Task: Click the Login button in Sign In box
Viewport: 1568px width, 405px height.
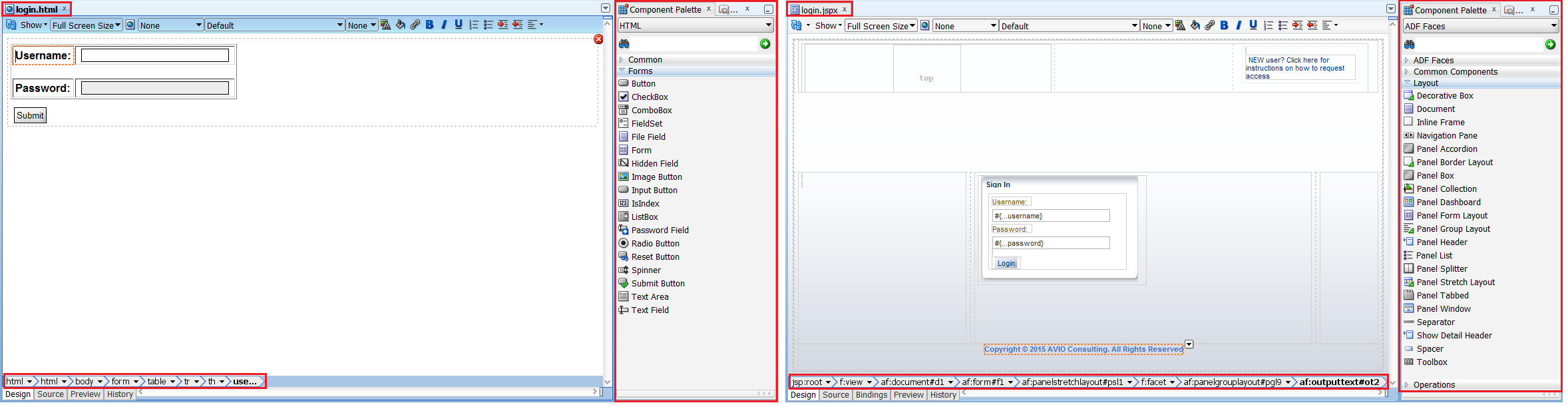Action: tap(1006, 263)
